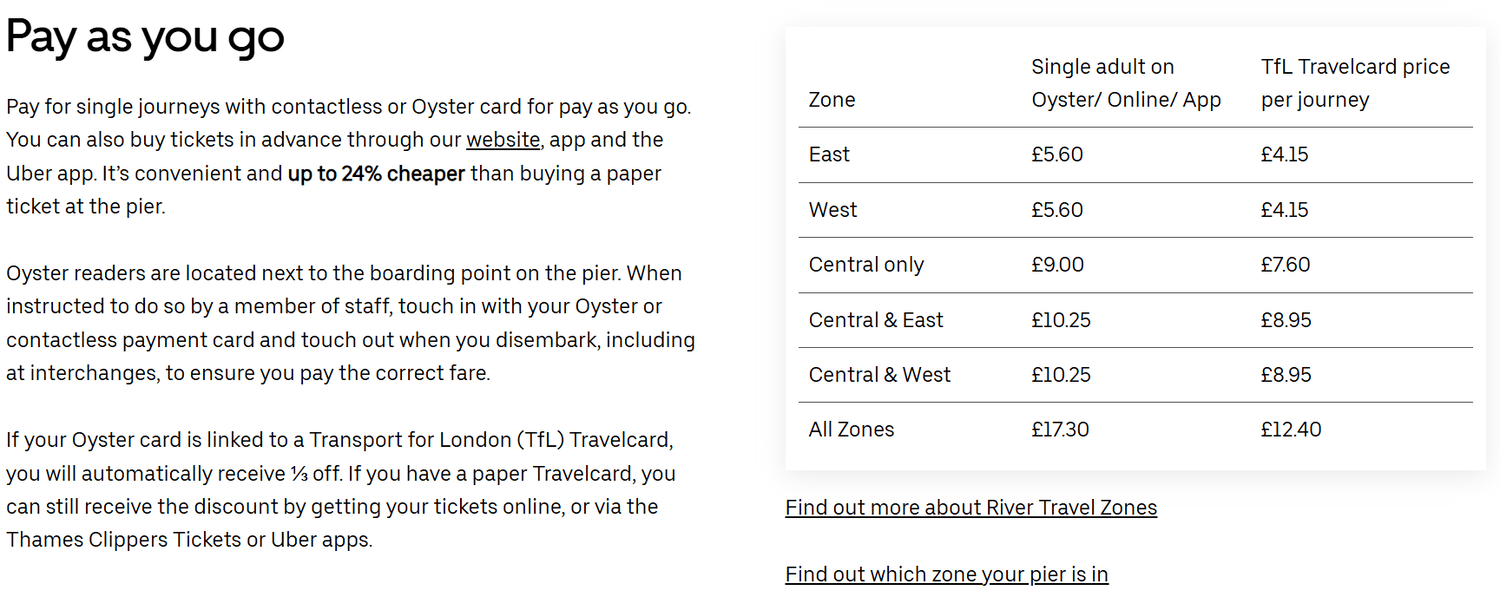
Task: Select the Central only row label
Action: [x=866, y=265]
